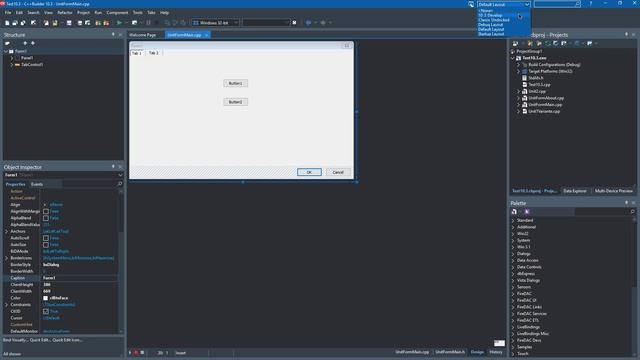Toggle the Ctl3D checkbox
Screen dimensions: 640x360
(46, 311)
